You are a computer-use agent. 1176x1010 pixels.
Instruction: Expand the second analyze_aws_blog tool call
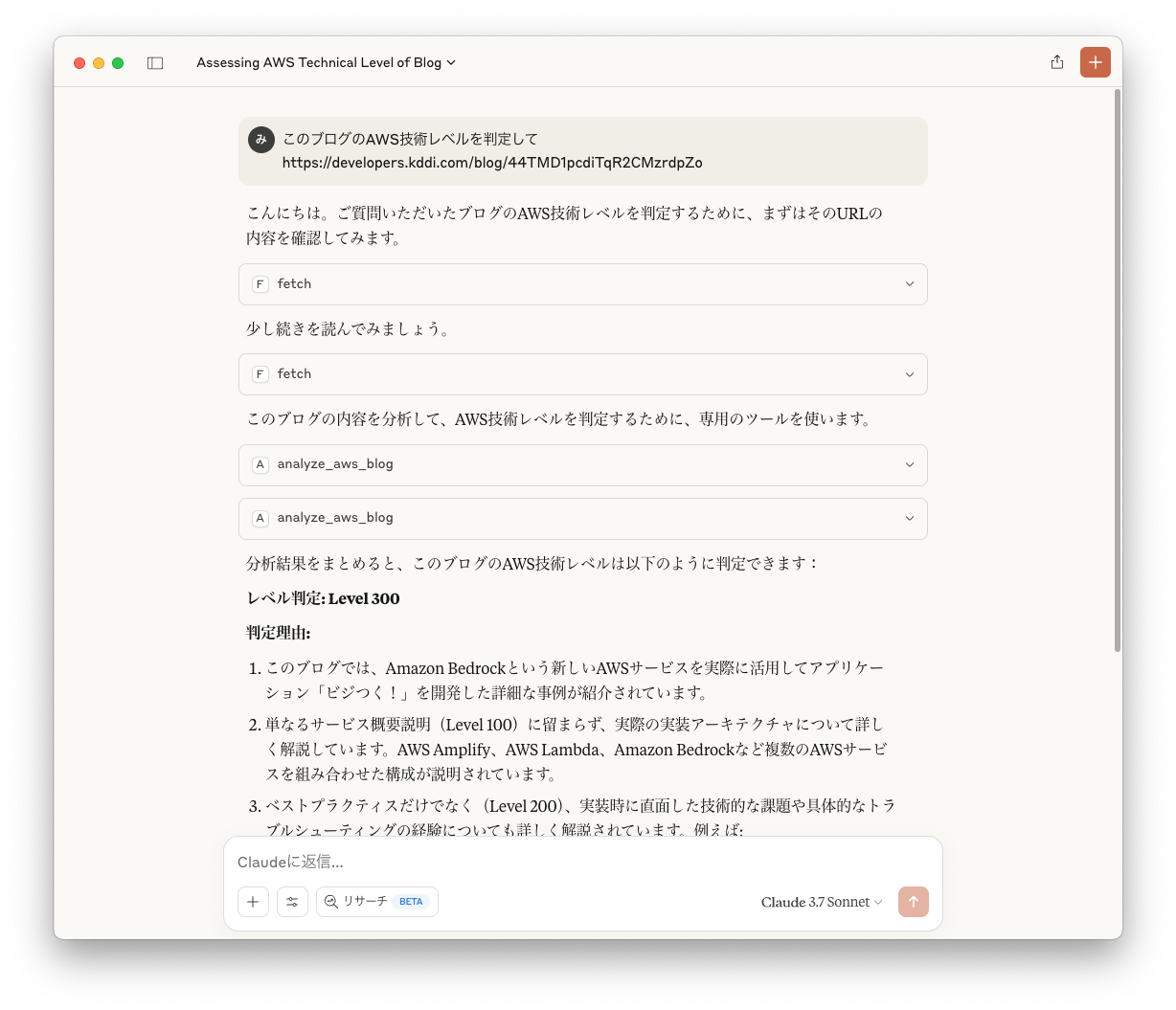(x=583, y=518)
